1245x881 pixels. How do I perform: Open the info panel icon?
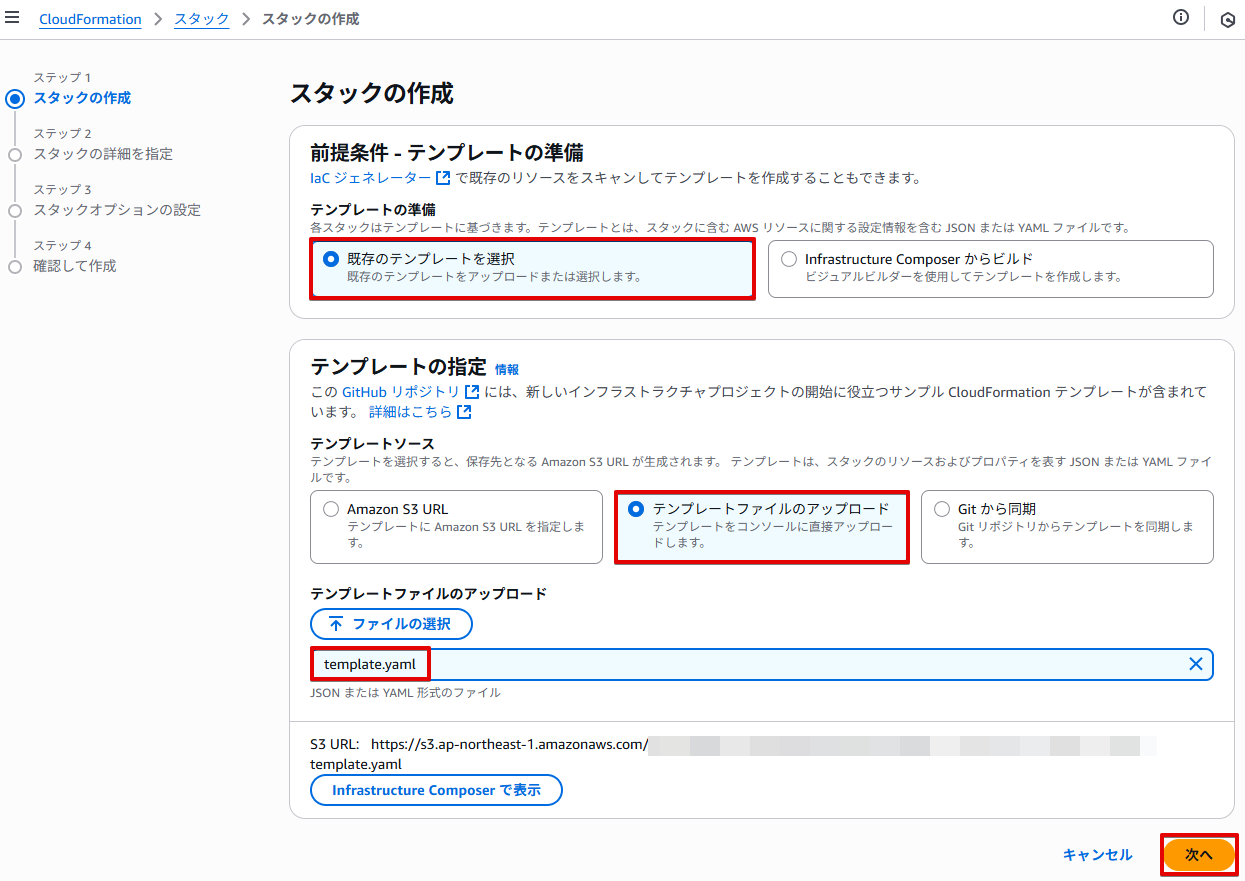pos(1181,18)
